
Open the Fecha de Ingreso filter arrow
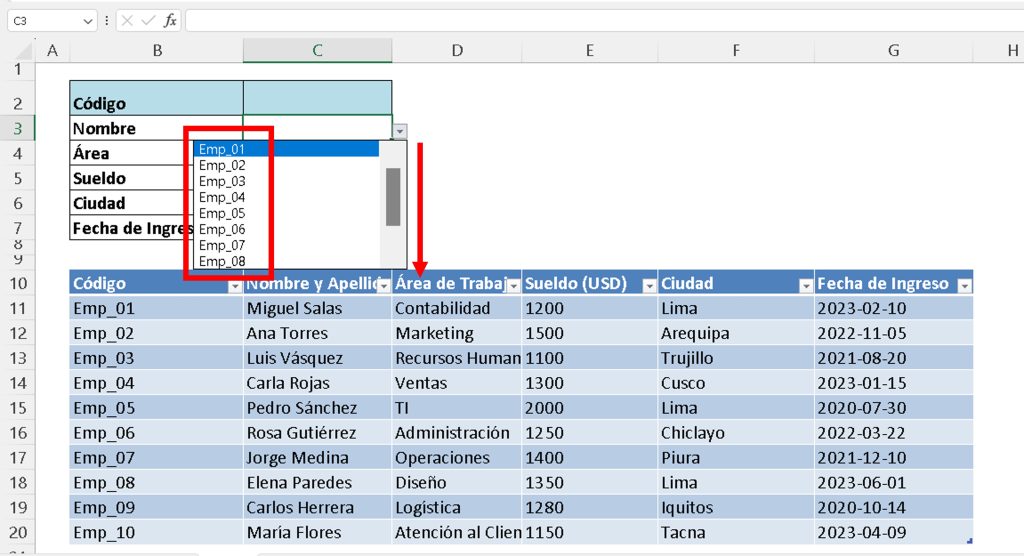click(964, 286)
